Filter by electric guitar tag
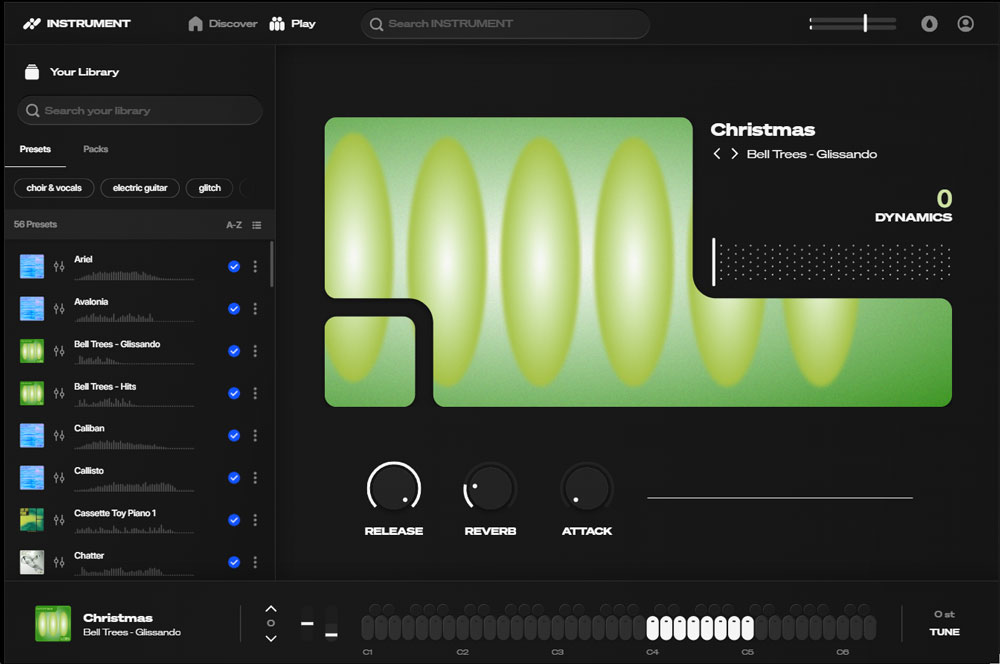The width and height of the screenshot is (1000, 664). [x=140, y=188]
